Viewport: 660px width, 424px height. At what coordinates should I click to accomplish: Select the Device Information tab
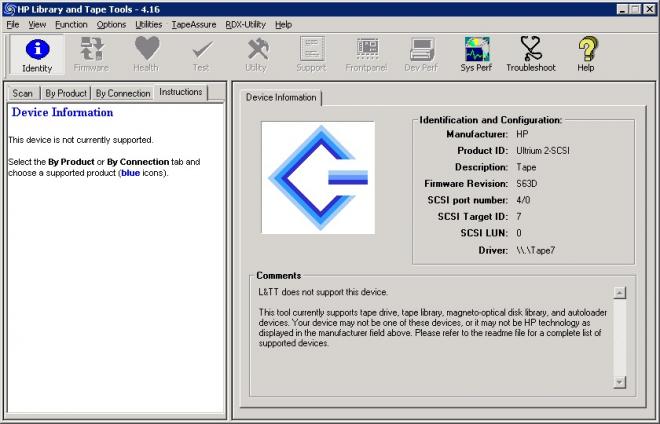(x=281, y=98)
